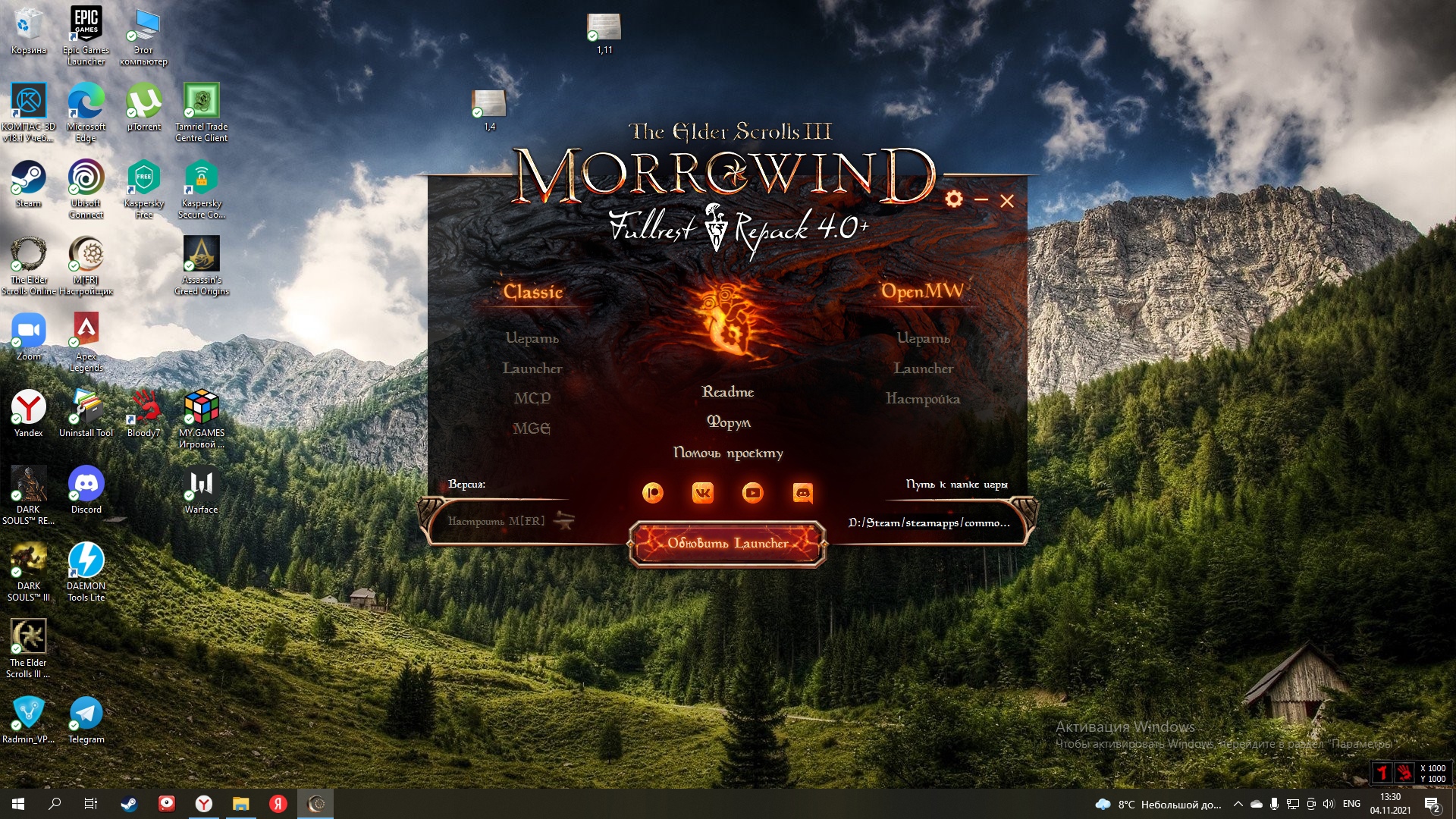
Task: Open Launcher under OpenMW column
Action: pos(923,369)
